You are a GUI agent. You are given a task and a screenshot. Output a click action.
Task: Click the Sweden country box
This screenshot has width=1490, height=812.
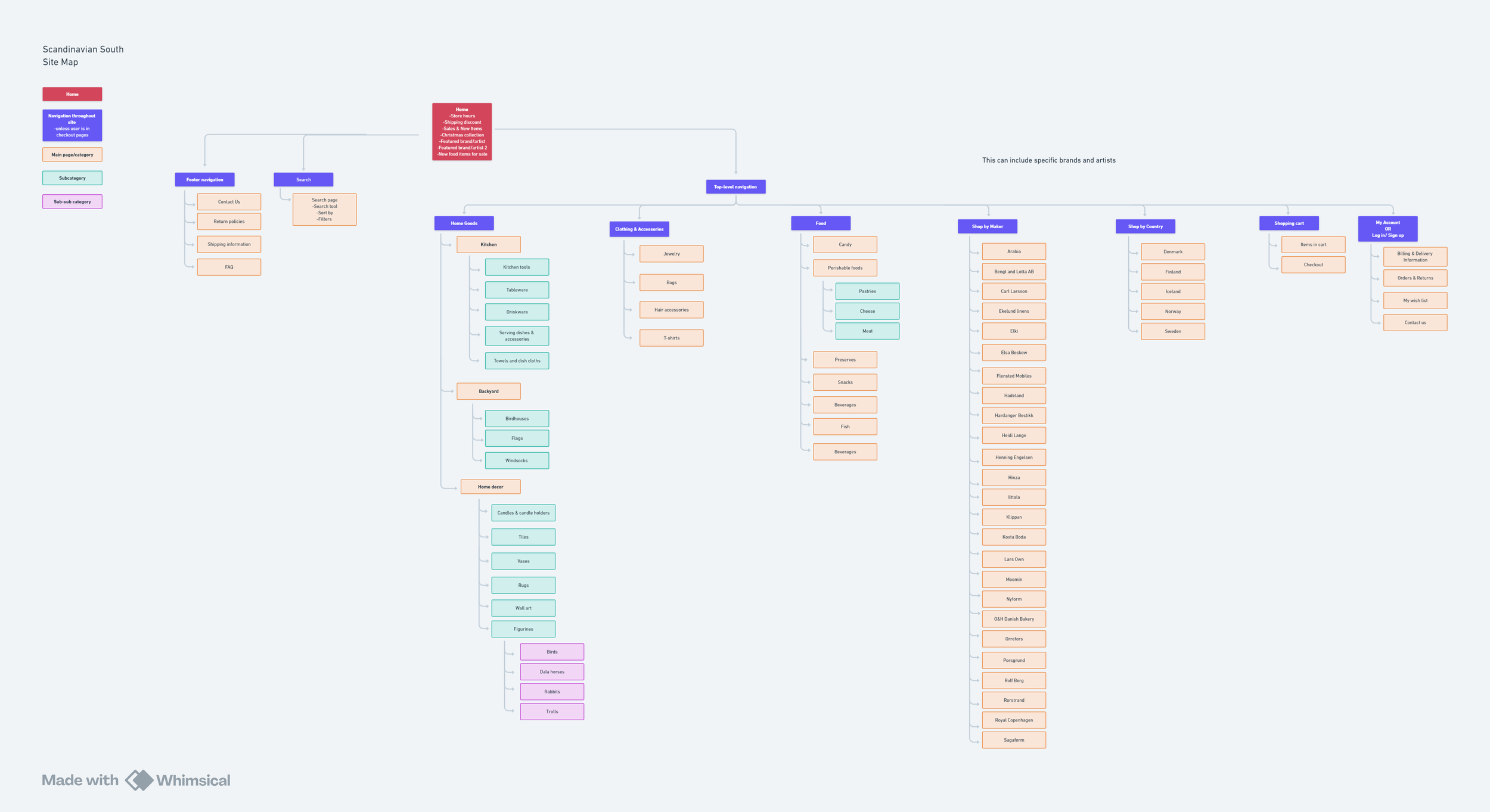coord(1172,332)
